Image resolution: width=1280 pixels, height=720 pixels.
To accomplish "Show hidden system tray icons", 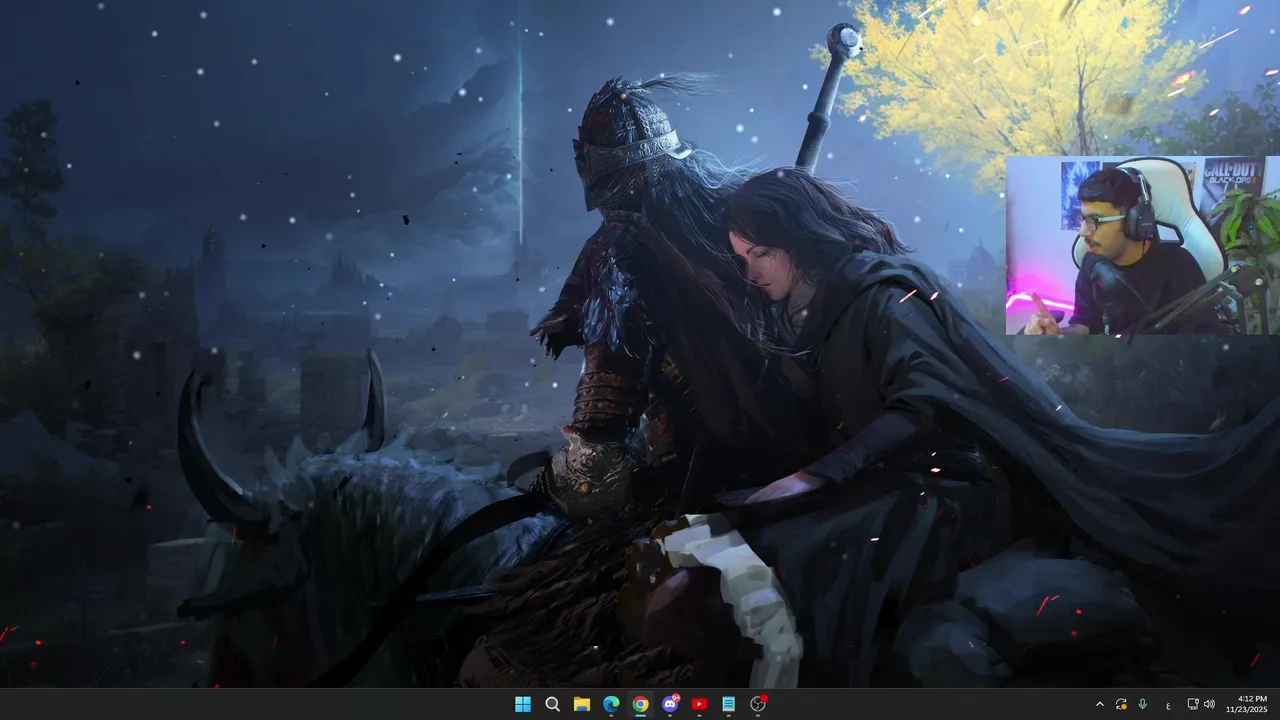I will tap(1100, 704).
